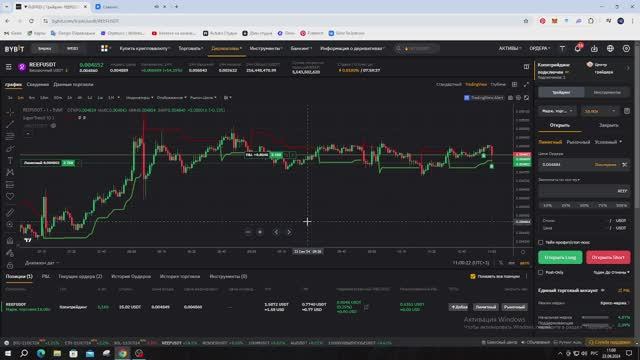The width and height of the screenshot is (640, 360).
Task: Select the trend line drawing tool
Action: coord(10,124)
